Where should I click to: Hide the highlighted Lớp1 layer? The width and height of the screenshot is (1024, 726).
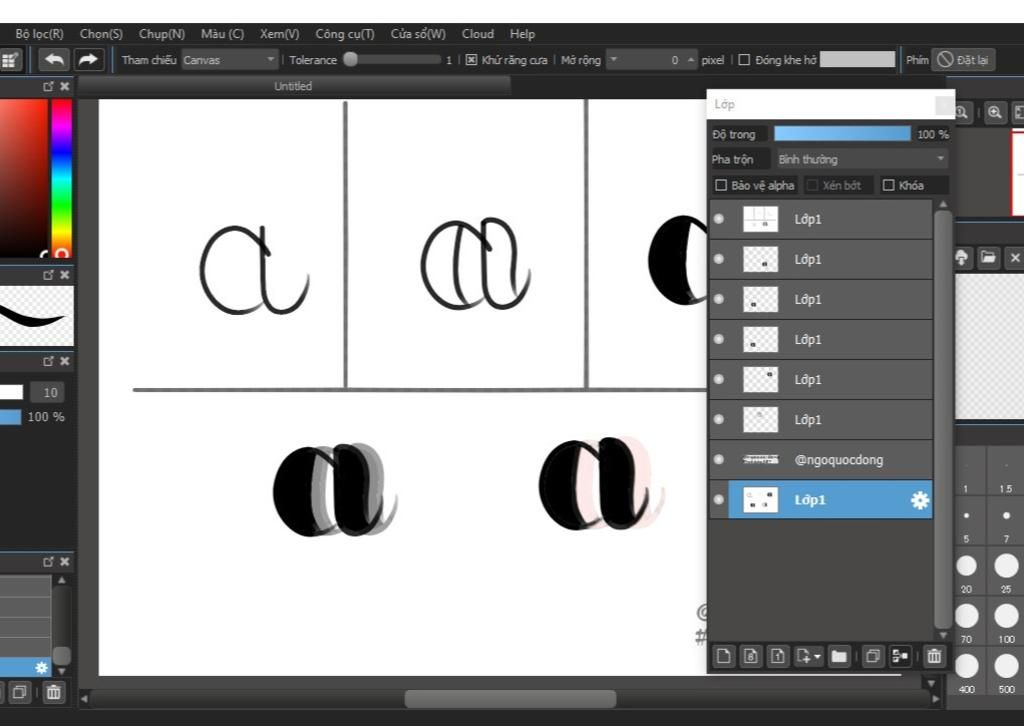719,499
